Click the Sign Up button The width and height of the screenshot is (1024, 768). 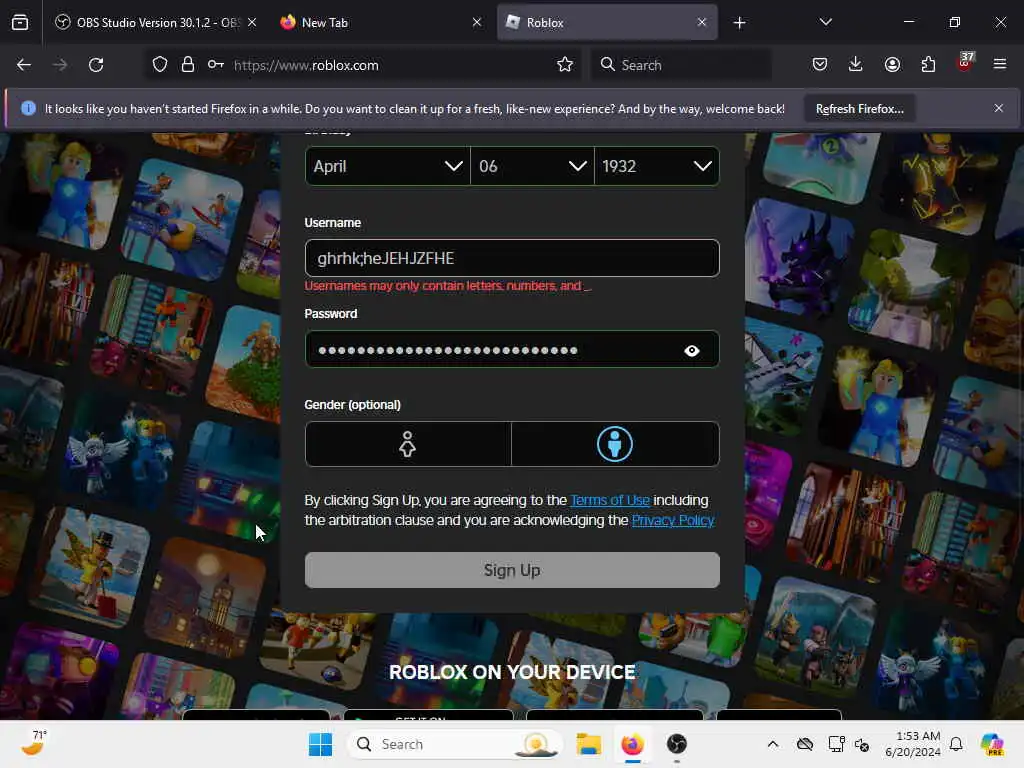(512, 570)
